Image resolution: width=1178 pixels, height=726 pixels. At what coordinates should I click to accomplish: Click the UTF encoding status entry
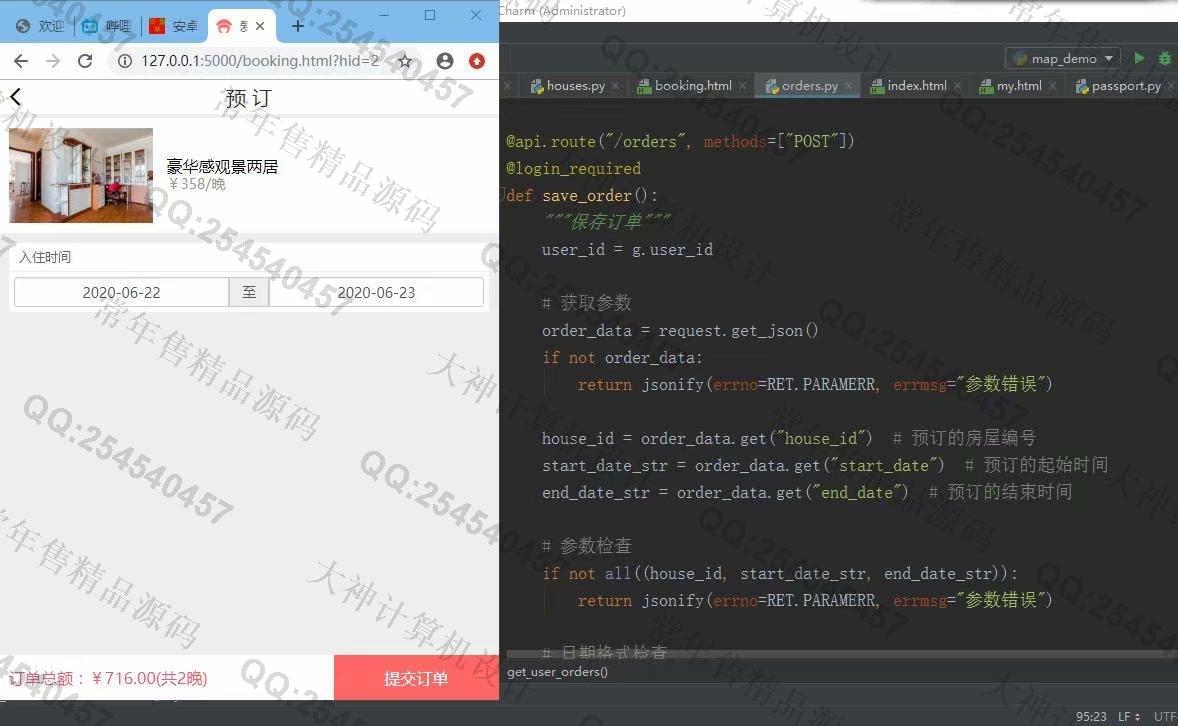click(x=1165, y=716)
